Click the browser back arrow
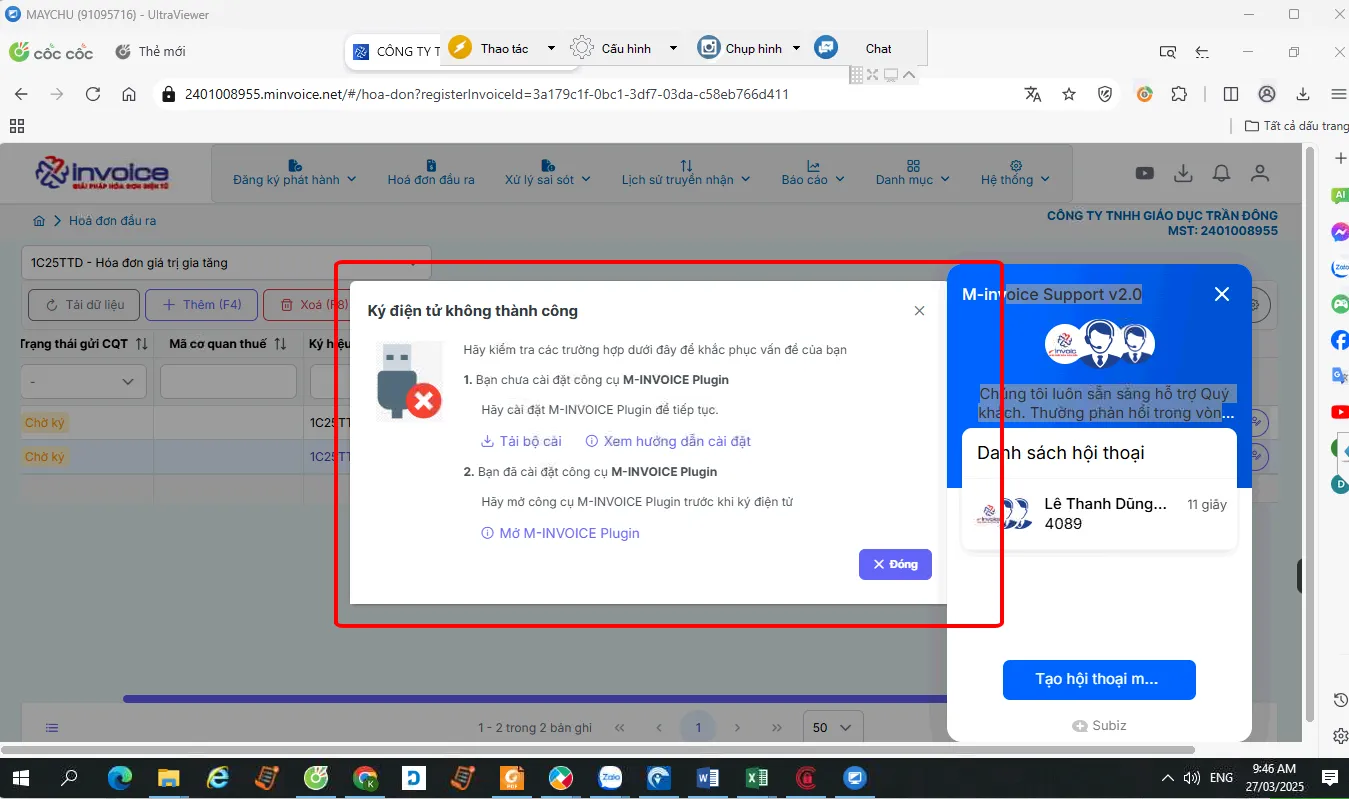Screen dimensions: 1349x799 pos(21,94)
